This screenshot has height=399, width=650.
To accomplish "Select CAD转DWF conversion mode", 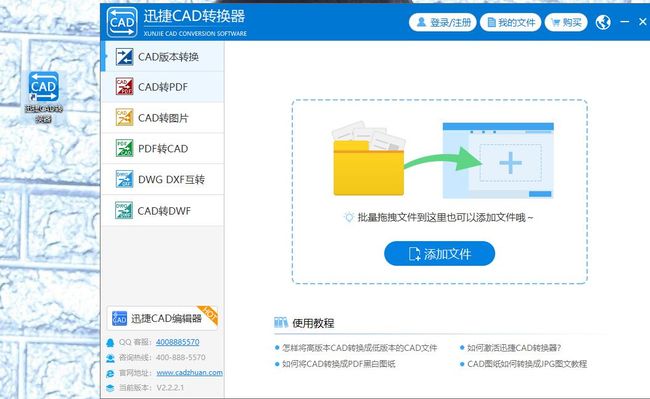I will point(162,211).
